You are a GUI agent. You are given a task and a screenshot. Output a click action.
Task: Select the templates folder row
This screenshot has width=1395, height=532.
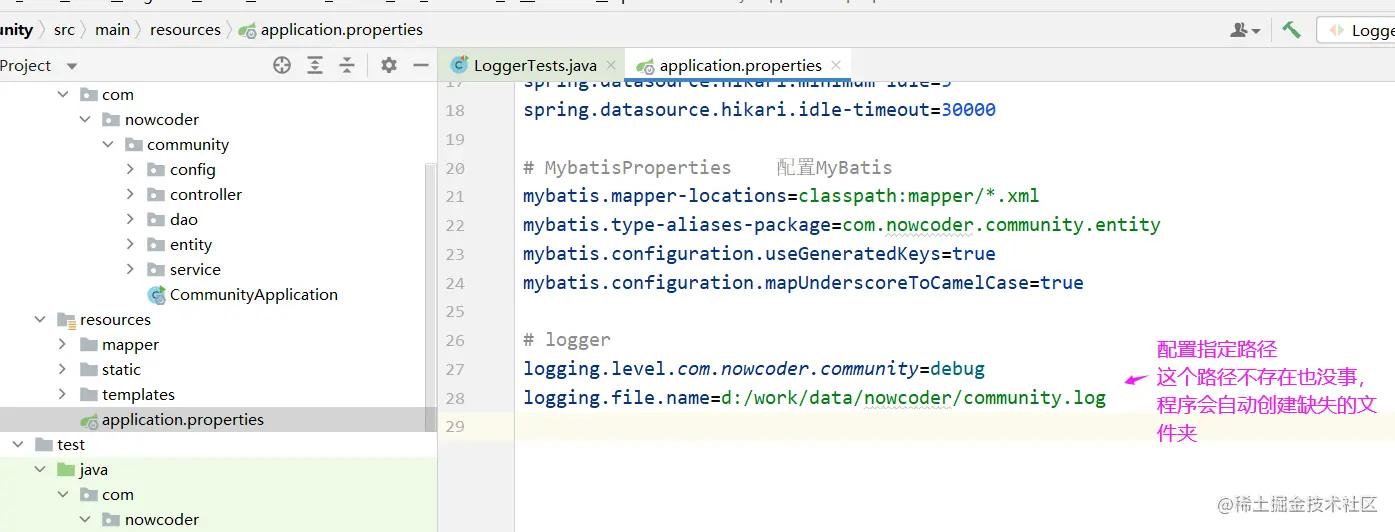[x=218, y=394]
